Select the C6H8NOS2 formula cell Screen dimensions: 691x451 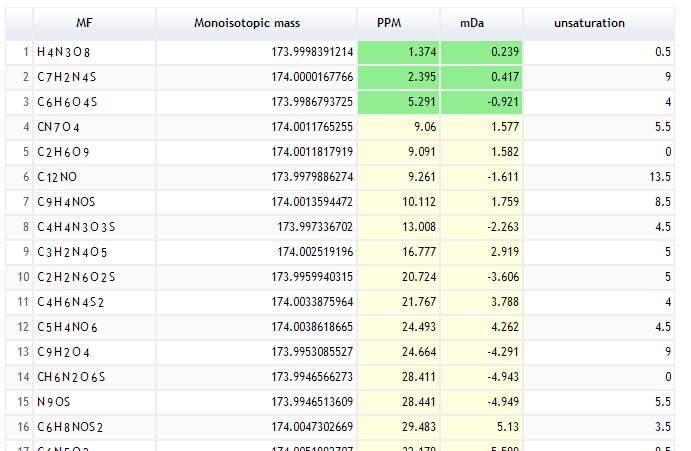tap(94, 427)
